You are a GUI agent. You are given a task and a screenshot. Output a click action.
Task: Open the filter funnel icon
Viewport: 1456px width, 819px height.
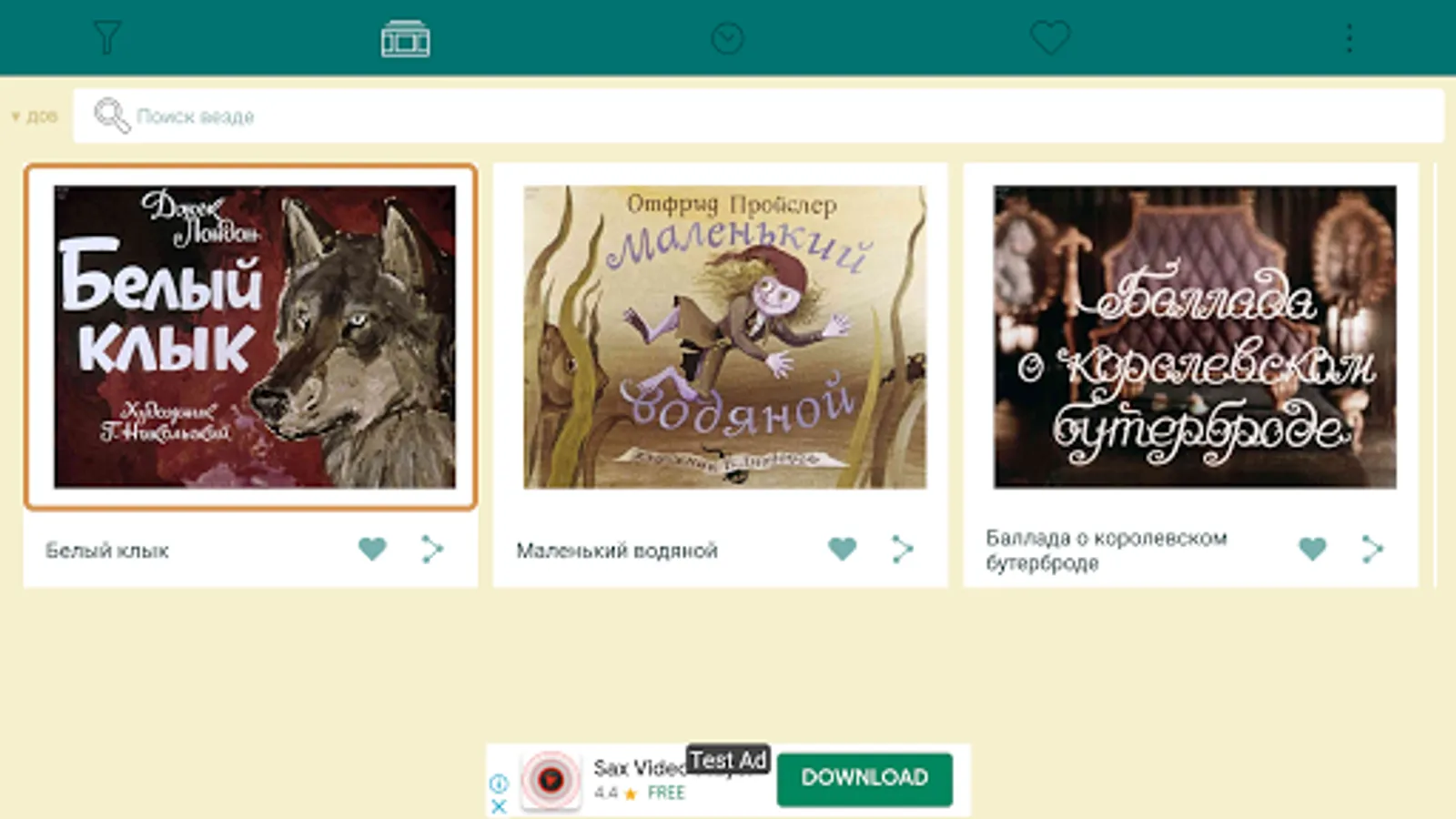coord(106,37)
